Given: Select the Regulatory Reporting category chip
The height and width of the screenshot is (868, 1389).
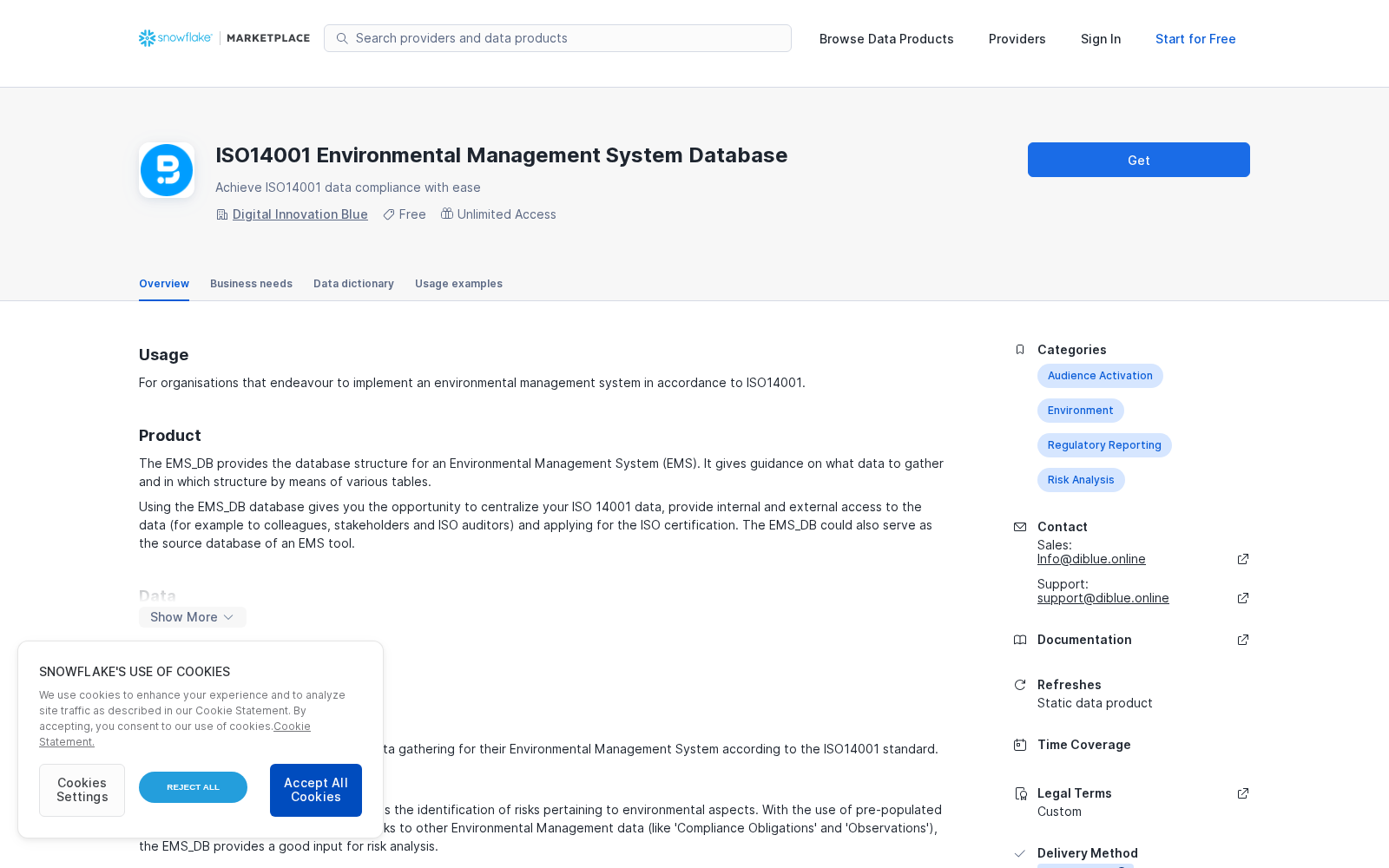Looking at the screenshot, I should 1104,445.
